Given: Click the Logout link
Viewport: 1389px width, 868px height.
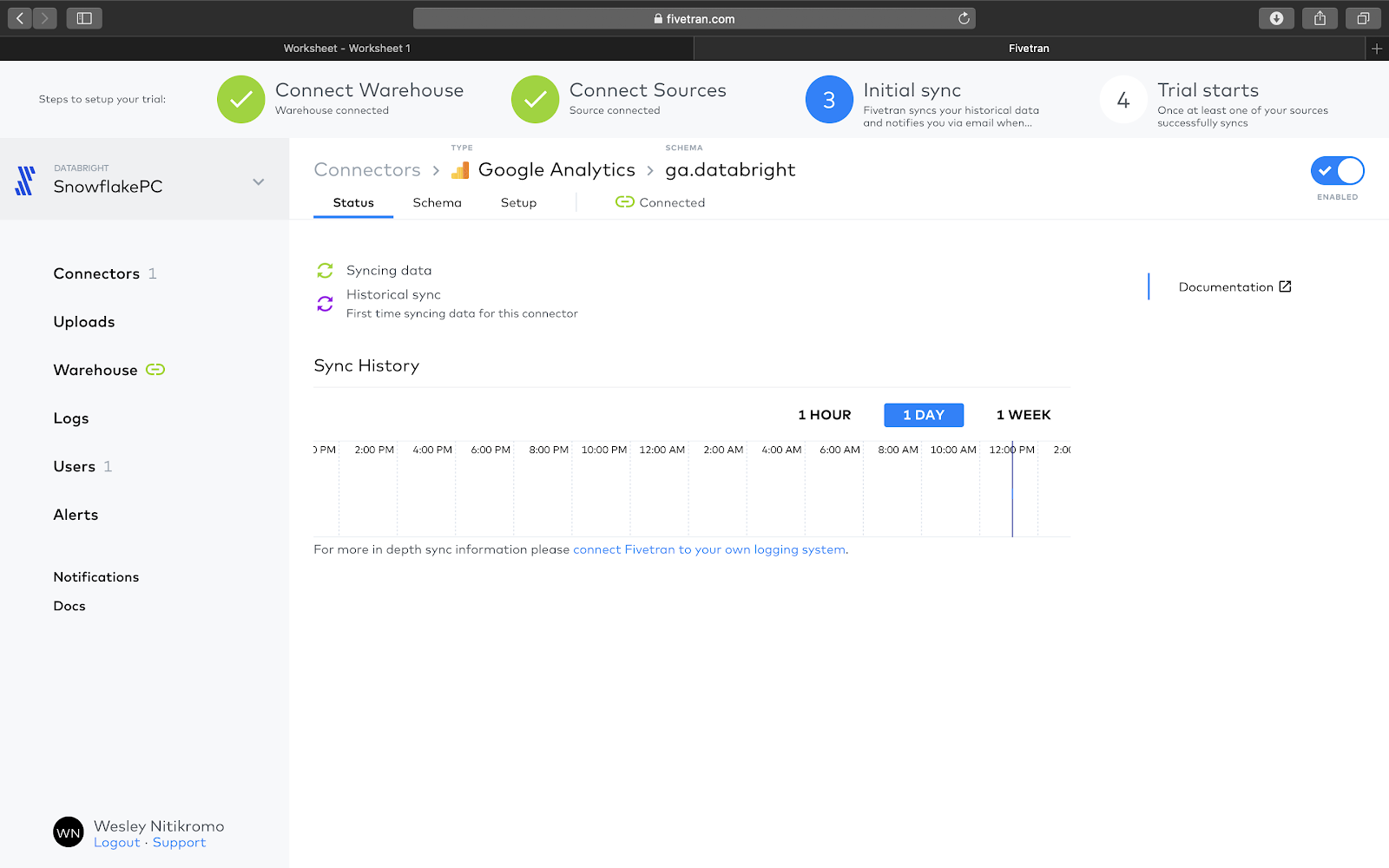Looking at the screenshot, I should click(117, 843).
